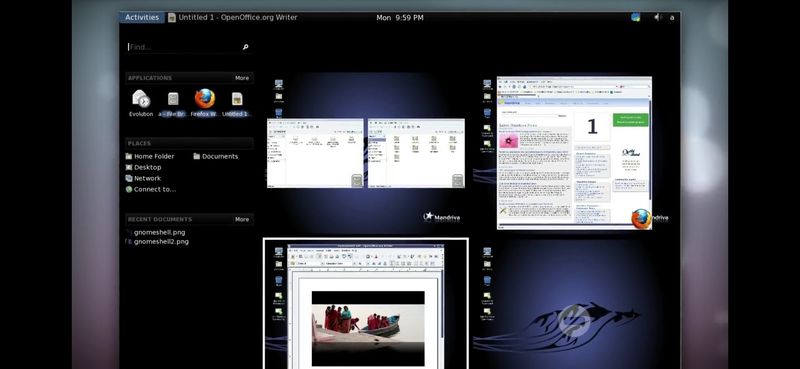The height and width of the screenshot is (369, 800).
Task: Open the Untitled 1 Writer application icon
Action: [x=236, y=103]
